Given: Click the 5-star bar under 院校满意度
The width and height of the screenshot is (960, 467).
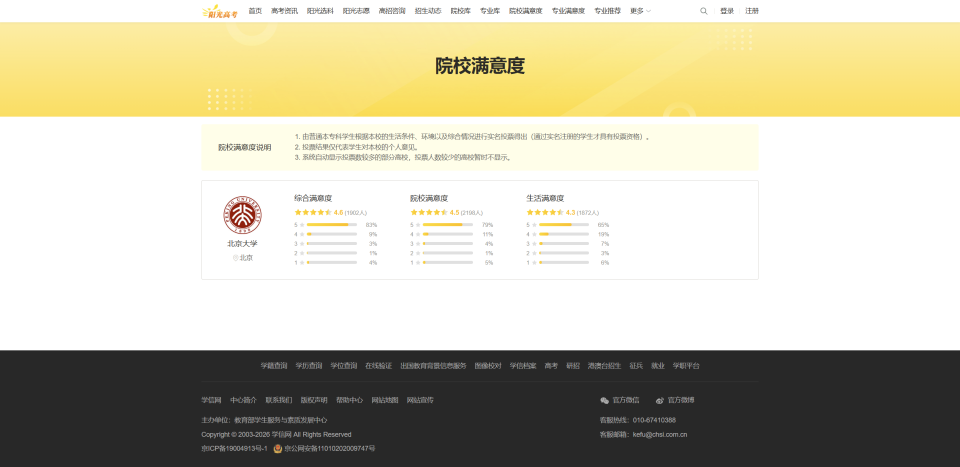Looking at the screenshot, I should pyautogui.click(x=448, y=225).
